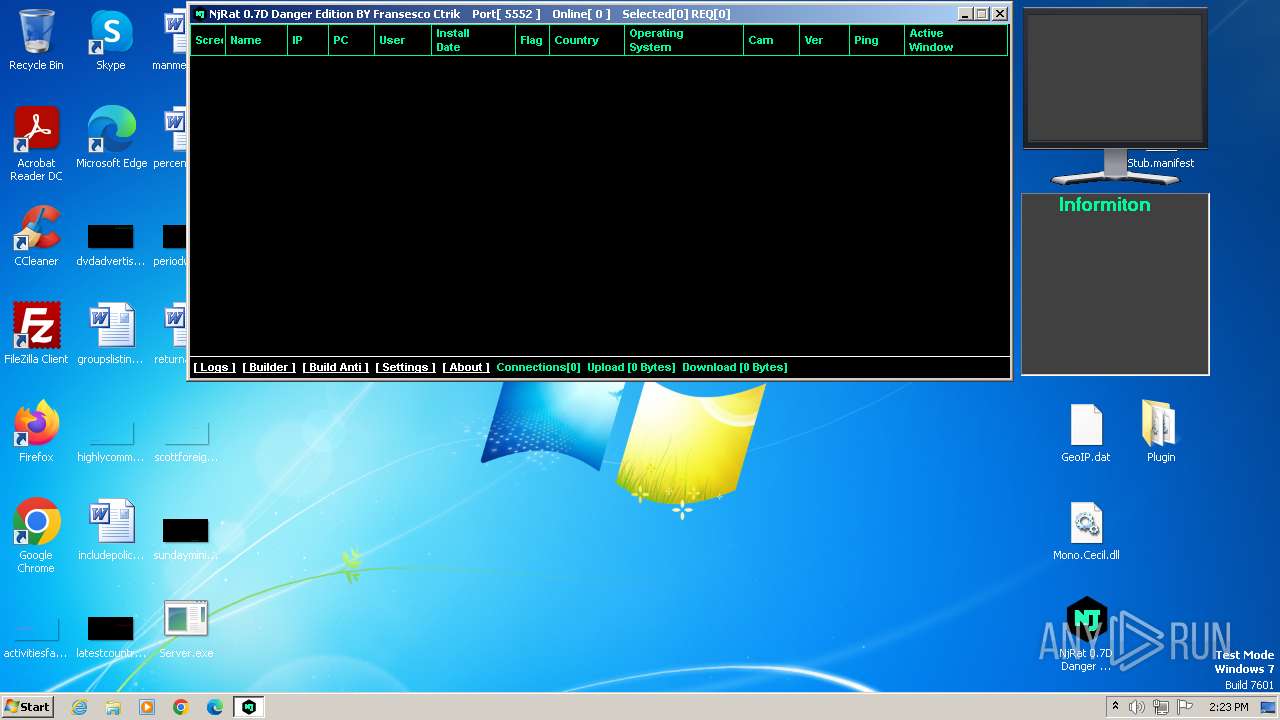
Task: Open the Settings link in NjRat
Action: tap(405, 367)
